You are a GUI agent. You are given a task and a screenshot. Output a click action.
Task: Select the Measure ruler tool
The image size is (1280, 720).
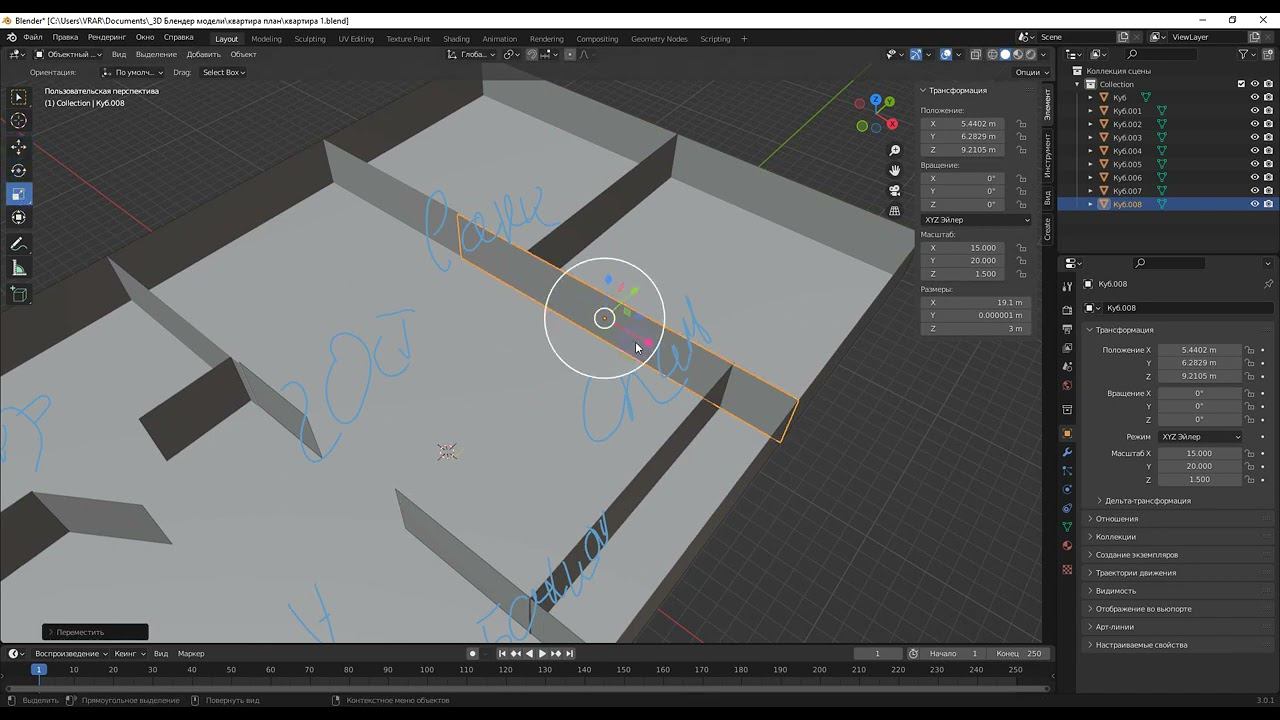click(x=19, y=268)
